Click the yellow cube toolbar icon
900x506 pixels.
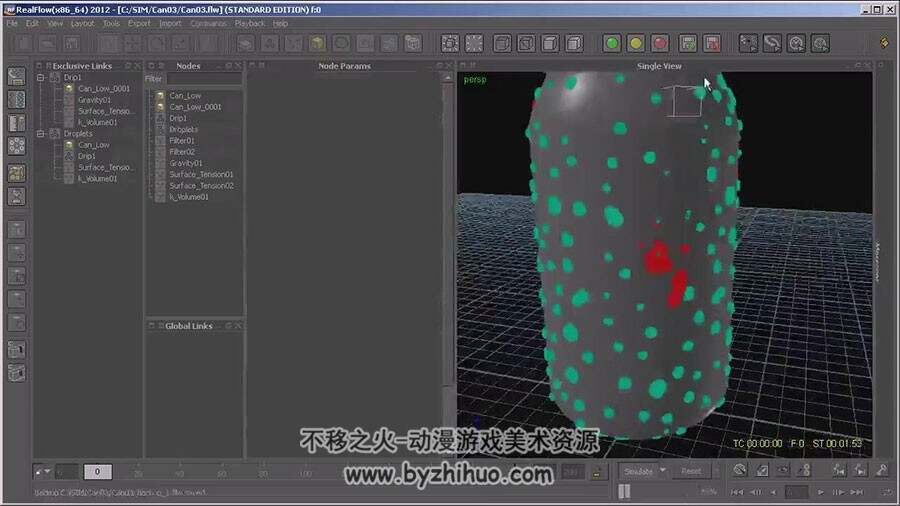317,43
